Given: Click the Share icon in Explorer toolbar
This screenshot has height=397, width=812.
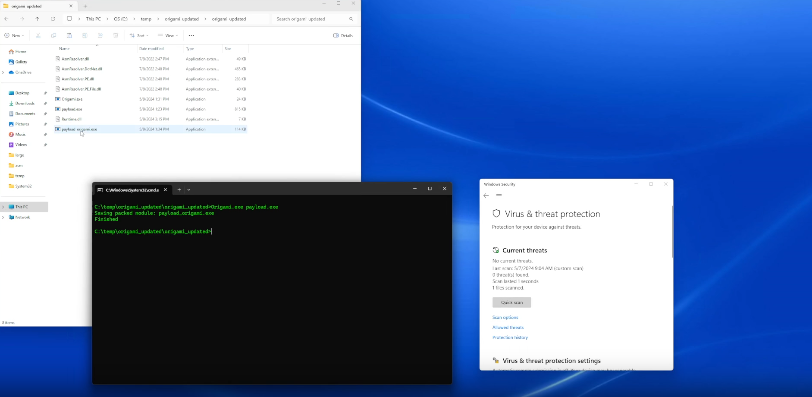Looking at the screenshot, I should pyautogui.click(x=100, y=36).
